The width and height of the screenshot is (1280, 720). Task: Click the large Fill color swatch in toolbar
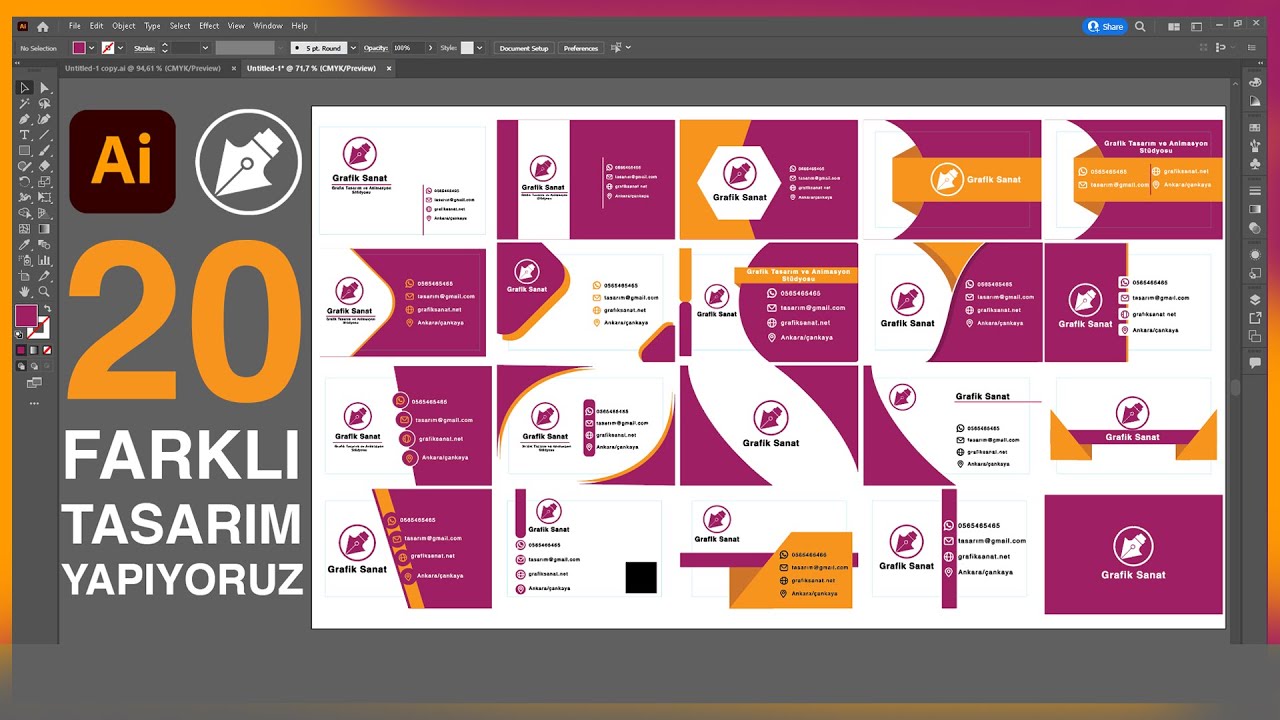coord(26,317)
